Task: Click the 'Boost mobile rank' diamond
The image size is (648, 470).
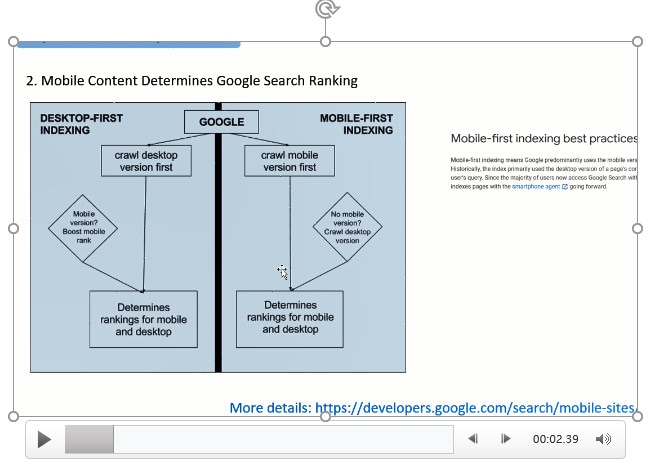Action: [83, 228]
